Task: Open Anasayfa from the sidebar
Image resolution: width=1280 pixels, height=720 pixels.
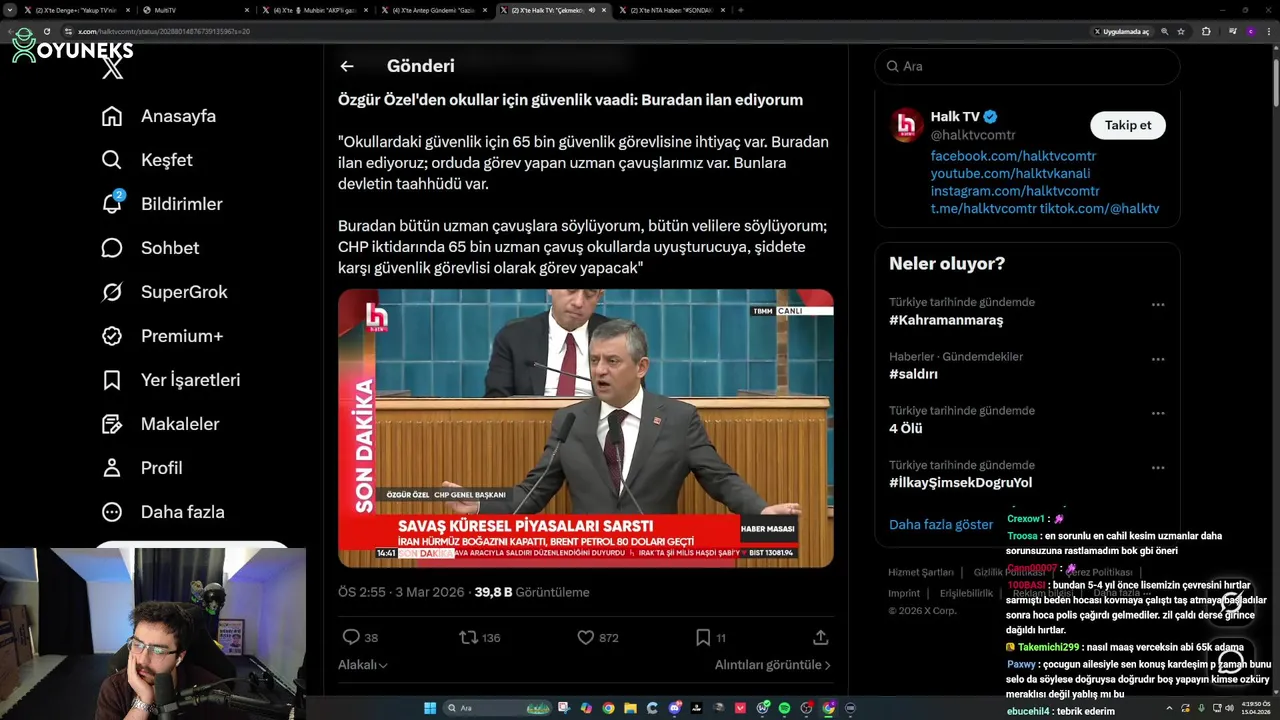Action: coord(159,116)
